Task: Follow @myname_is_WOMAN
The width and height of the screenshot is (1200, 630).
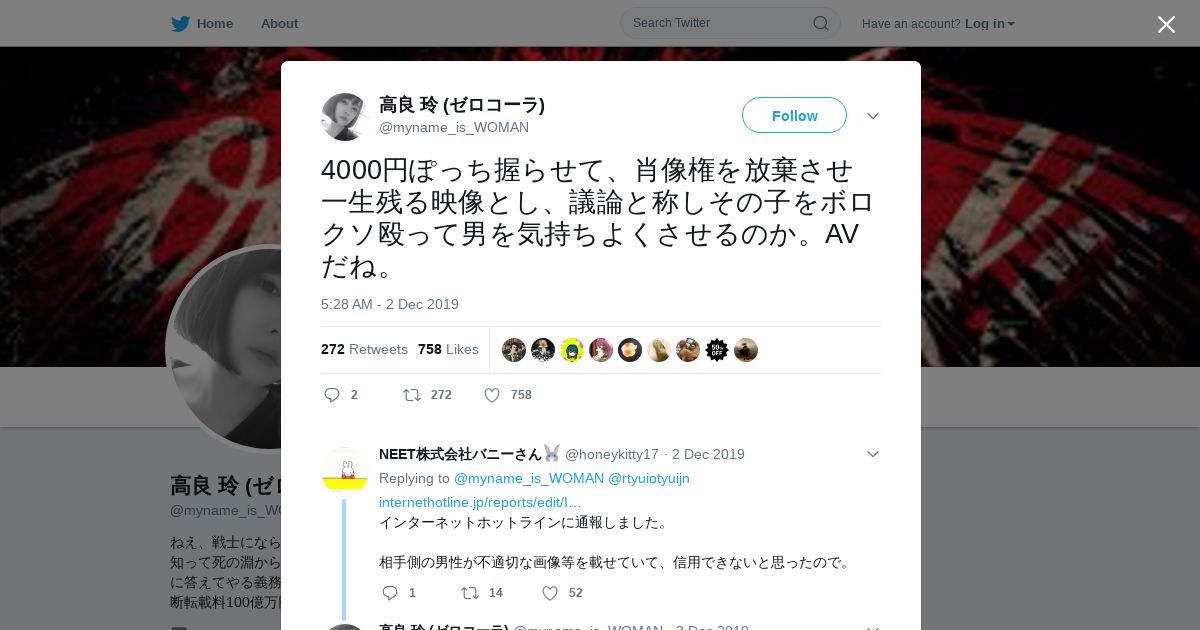Action: click(794, 115)
